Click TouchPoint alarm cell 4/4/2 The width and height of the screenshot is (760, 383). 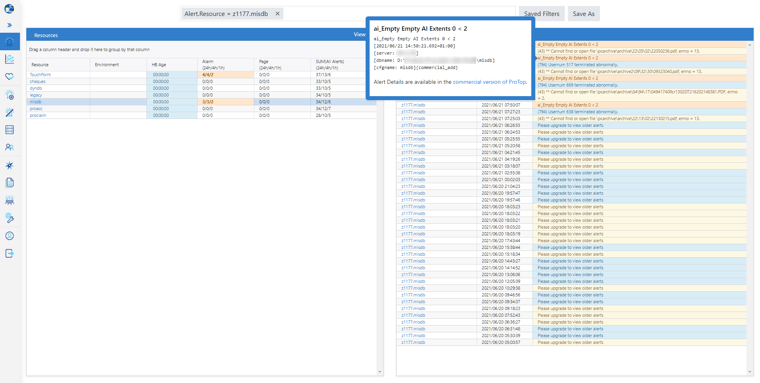(x=225, y=75)
